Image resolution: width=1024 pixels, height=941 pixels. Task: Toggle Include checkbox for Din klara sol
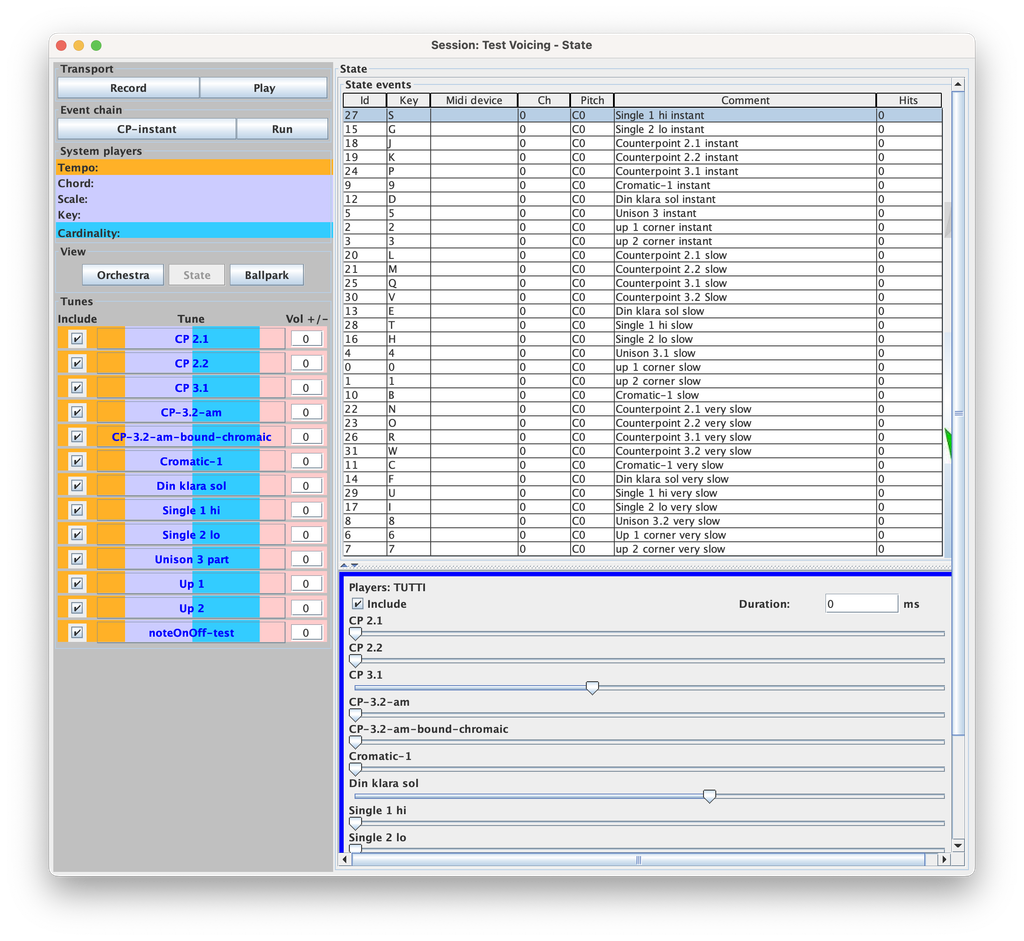pyautogui.click(x=77, y=486)
